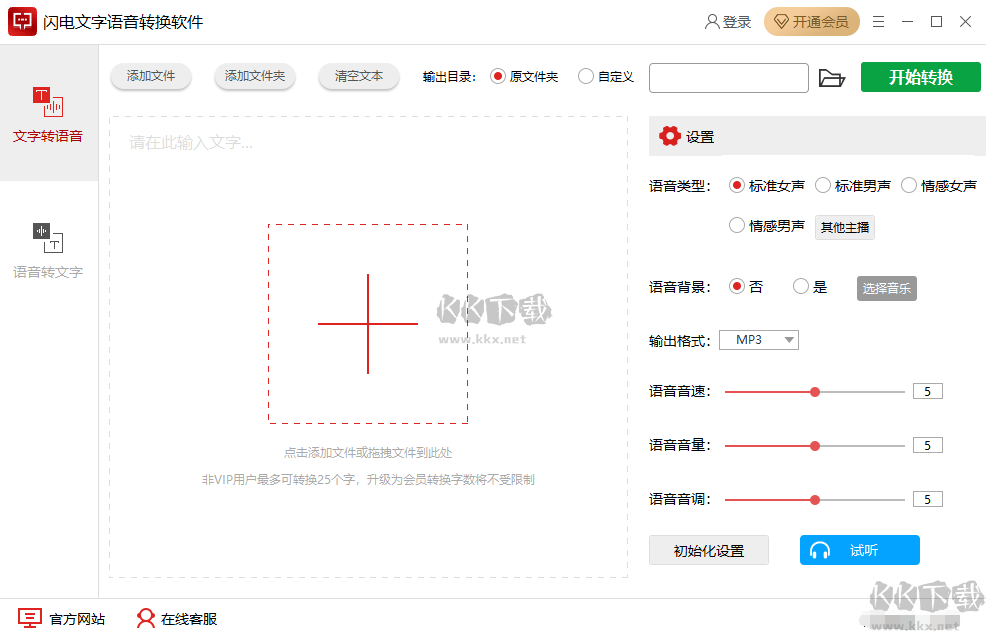Enable background music by selecting 是

point(801,287)
